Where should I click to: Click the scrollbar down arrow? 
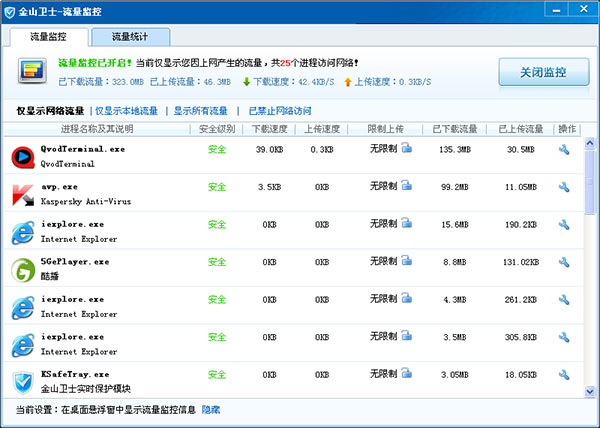pos(590,392)
